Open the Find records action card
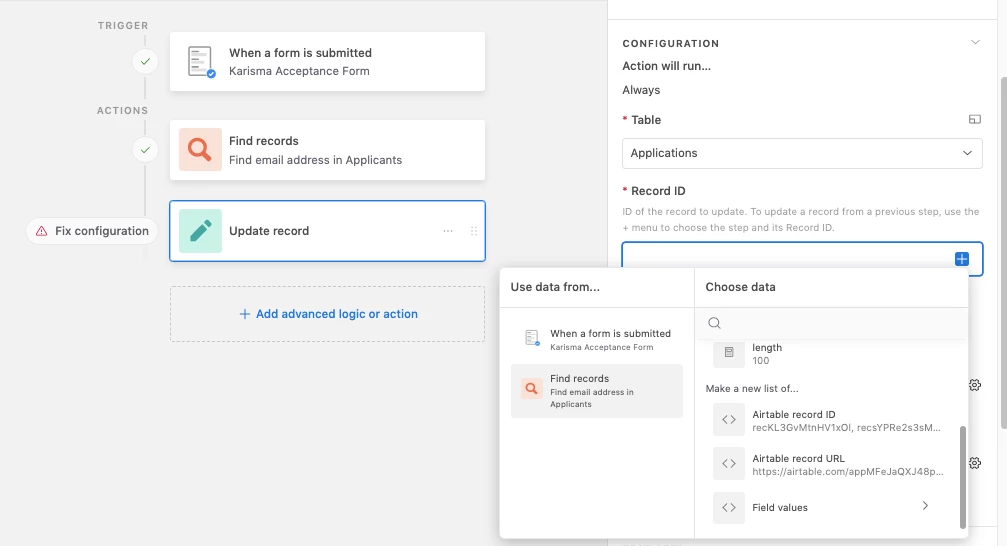This screenshot has height=546, width=1007. click(327, 150)
